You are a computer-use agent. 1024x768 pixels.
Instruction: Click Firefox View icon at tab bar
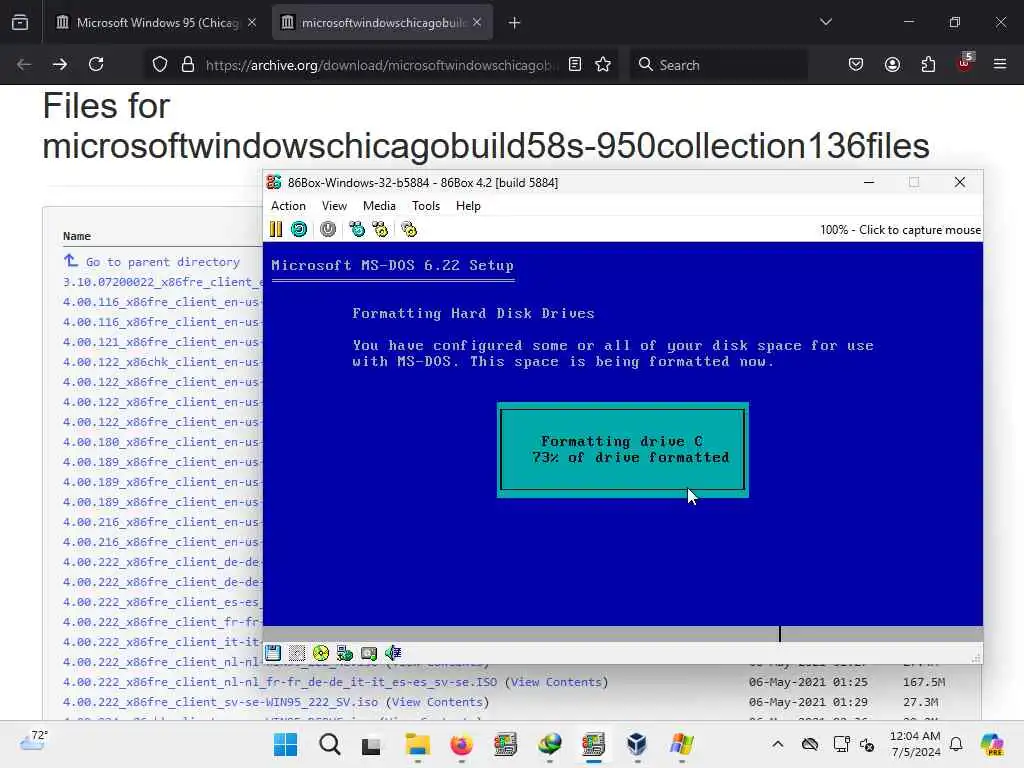point(20,23)
